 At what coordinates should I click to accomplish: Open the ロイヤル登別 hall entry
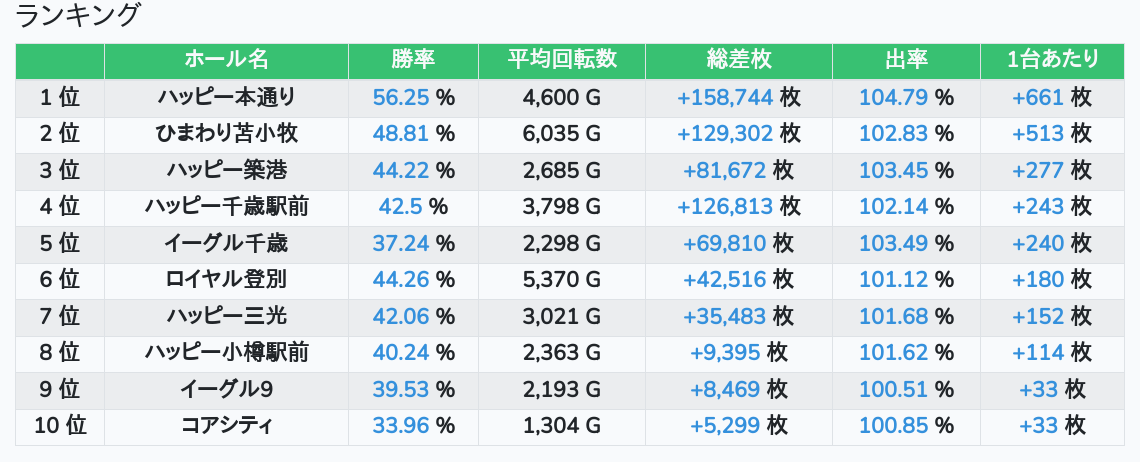pos(227,279)
